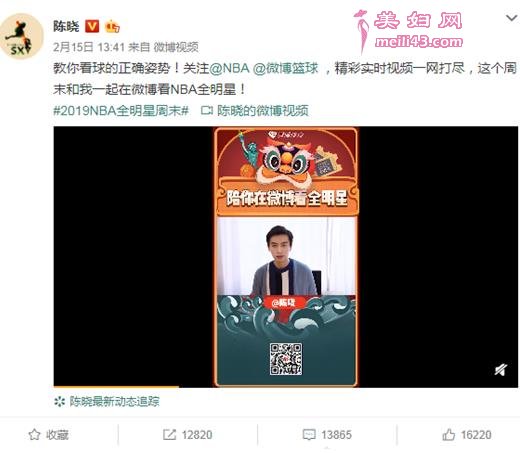Click the 2月15日 13:41 timestamp
Image resolution: width=520 pixels, height=453 pixels.
(89, 47)
